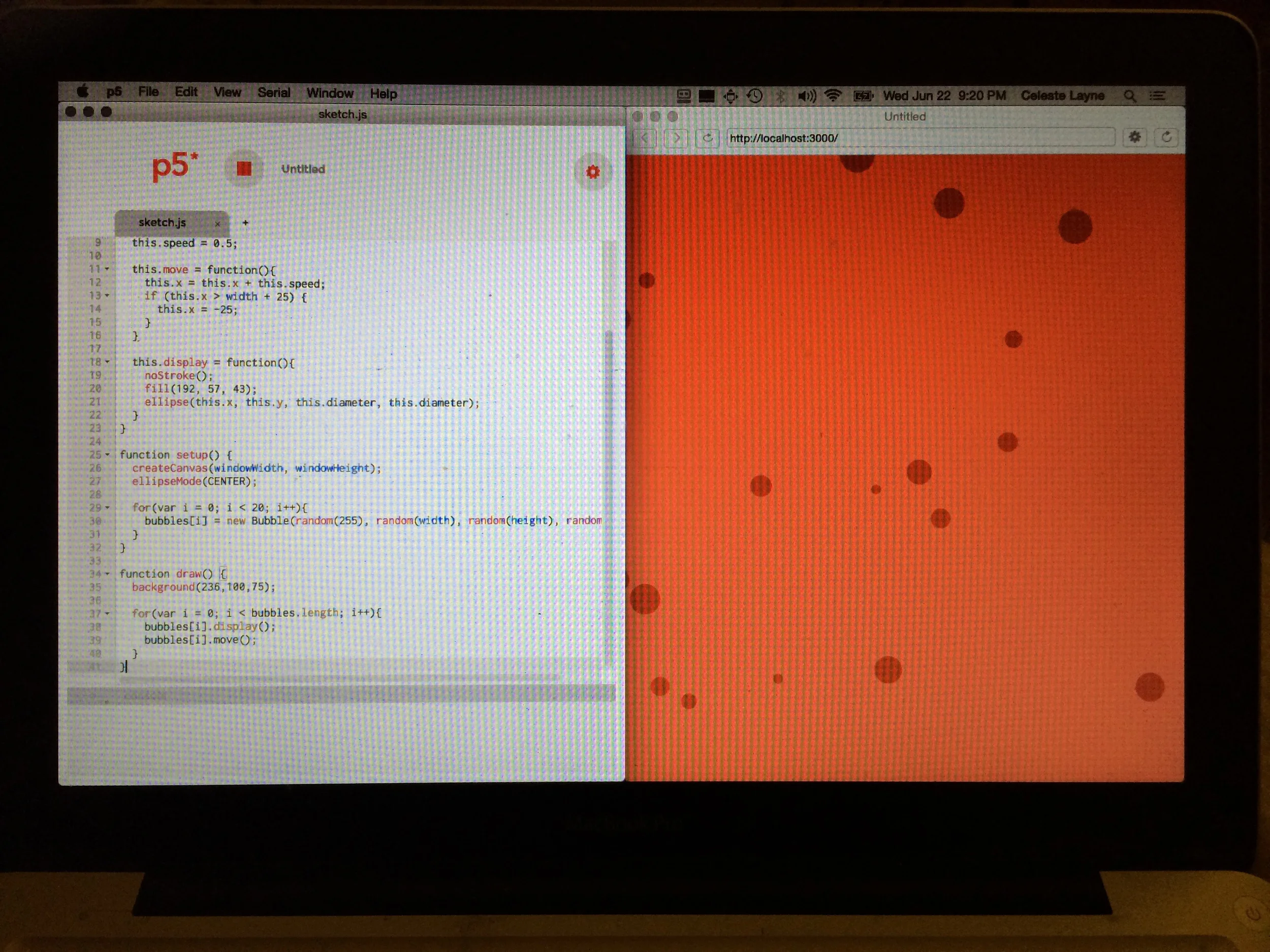
Task: Go forward in the preview browser
Action: (676, 138)
